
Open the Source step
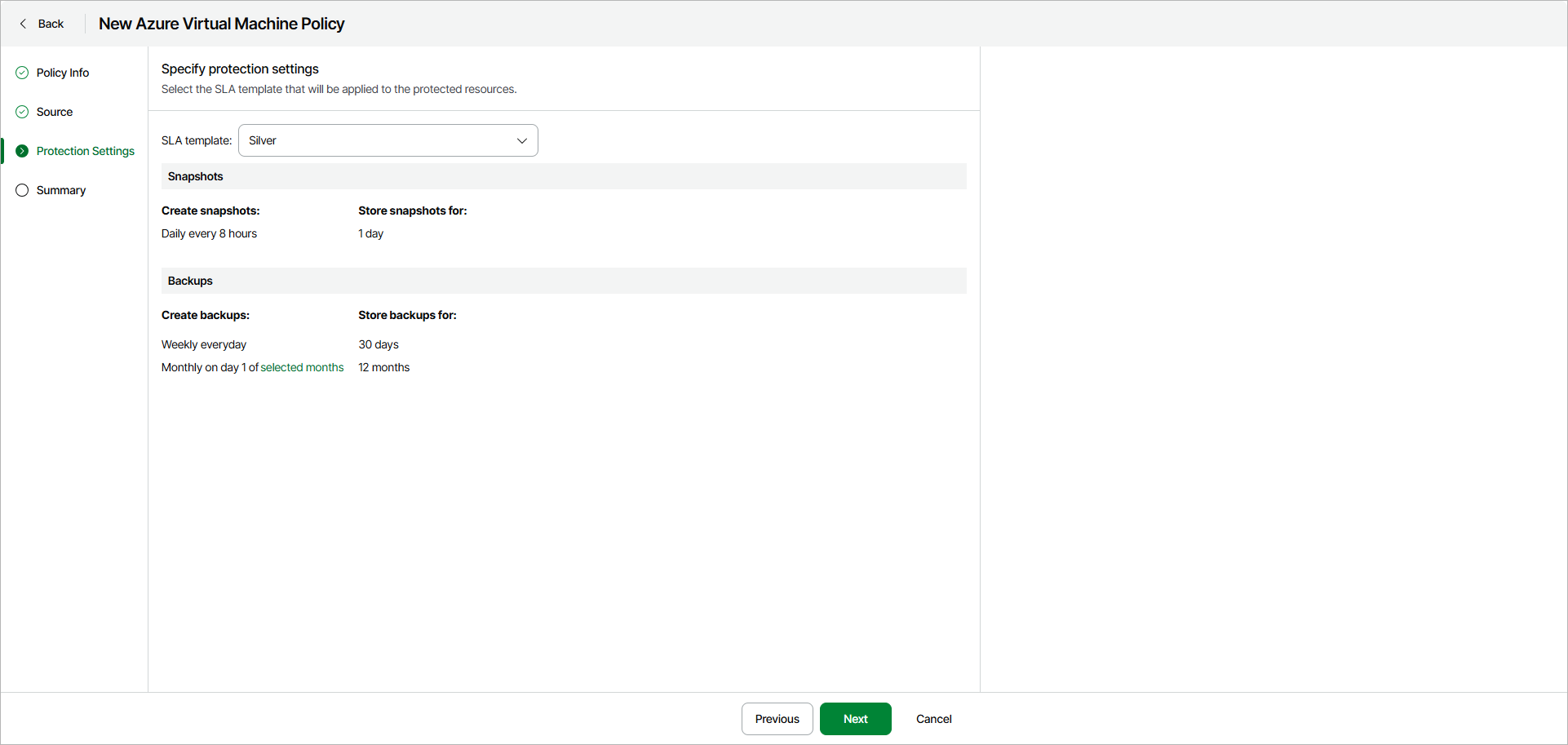click(55, 112)
